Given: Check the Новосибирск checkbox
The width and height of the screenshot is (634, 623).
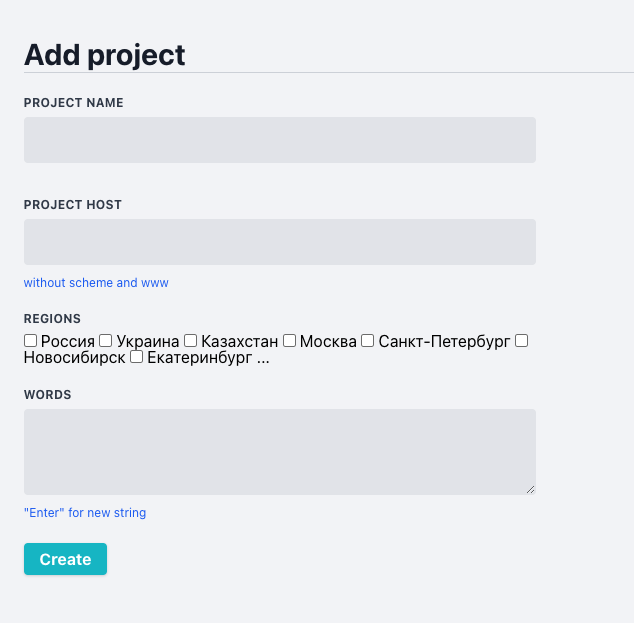Looking at the screenshot, I should coord(521,341).
